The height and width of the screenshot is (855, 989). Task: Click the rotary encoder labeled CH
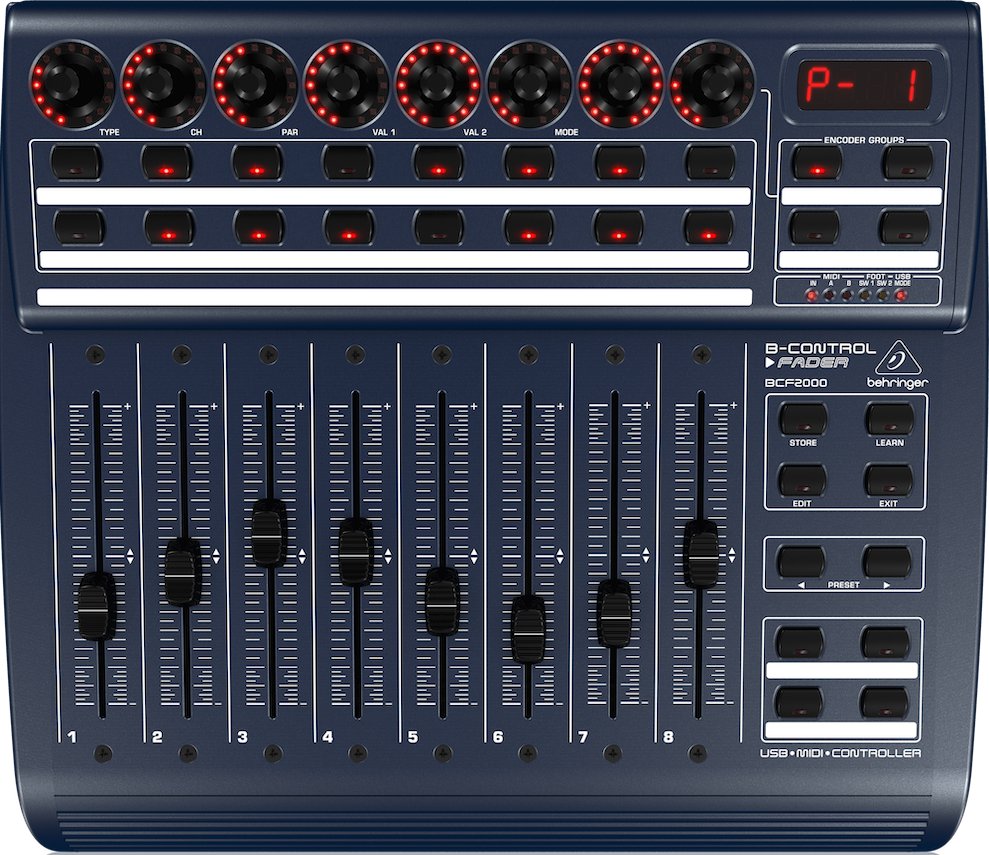(x=164, y=84)
